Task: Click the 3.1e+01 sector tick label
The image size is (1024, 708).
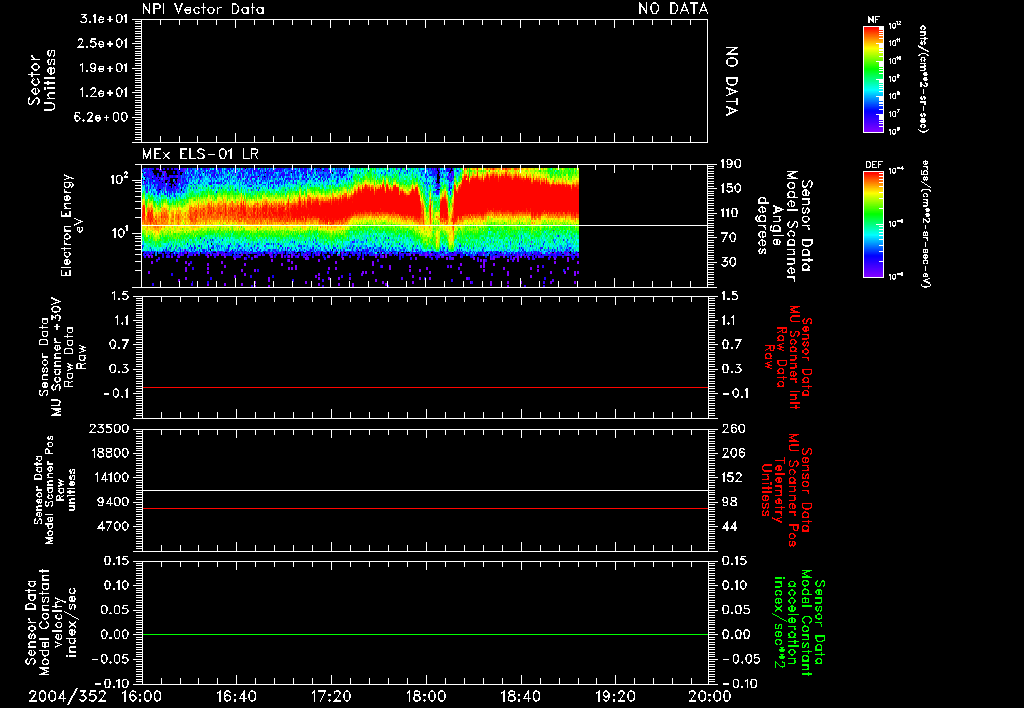Action: (104, 19)
